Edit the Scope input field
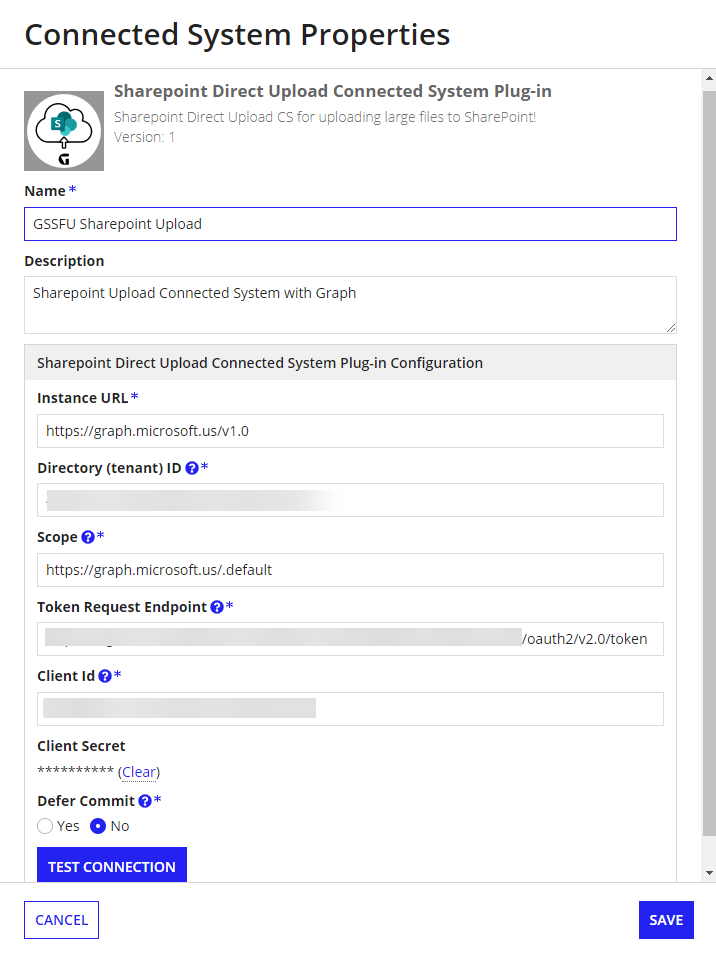 (350, 570)
